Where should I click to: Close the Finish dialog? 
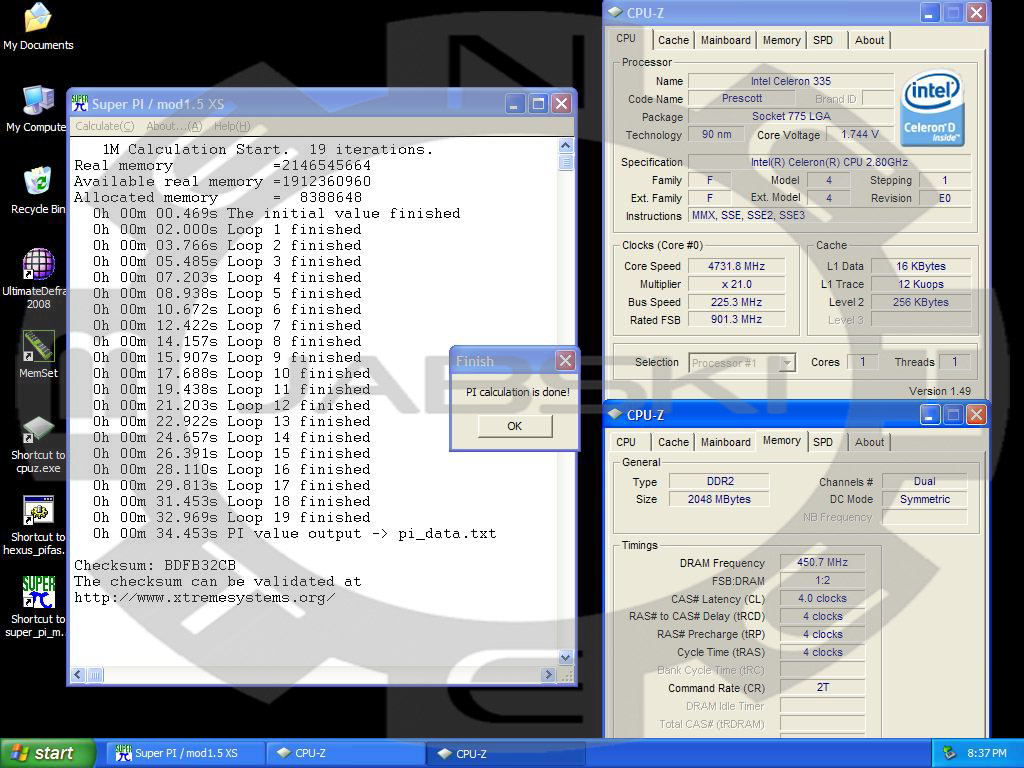[x=565, y=360]
